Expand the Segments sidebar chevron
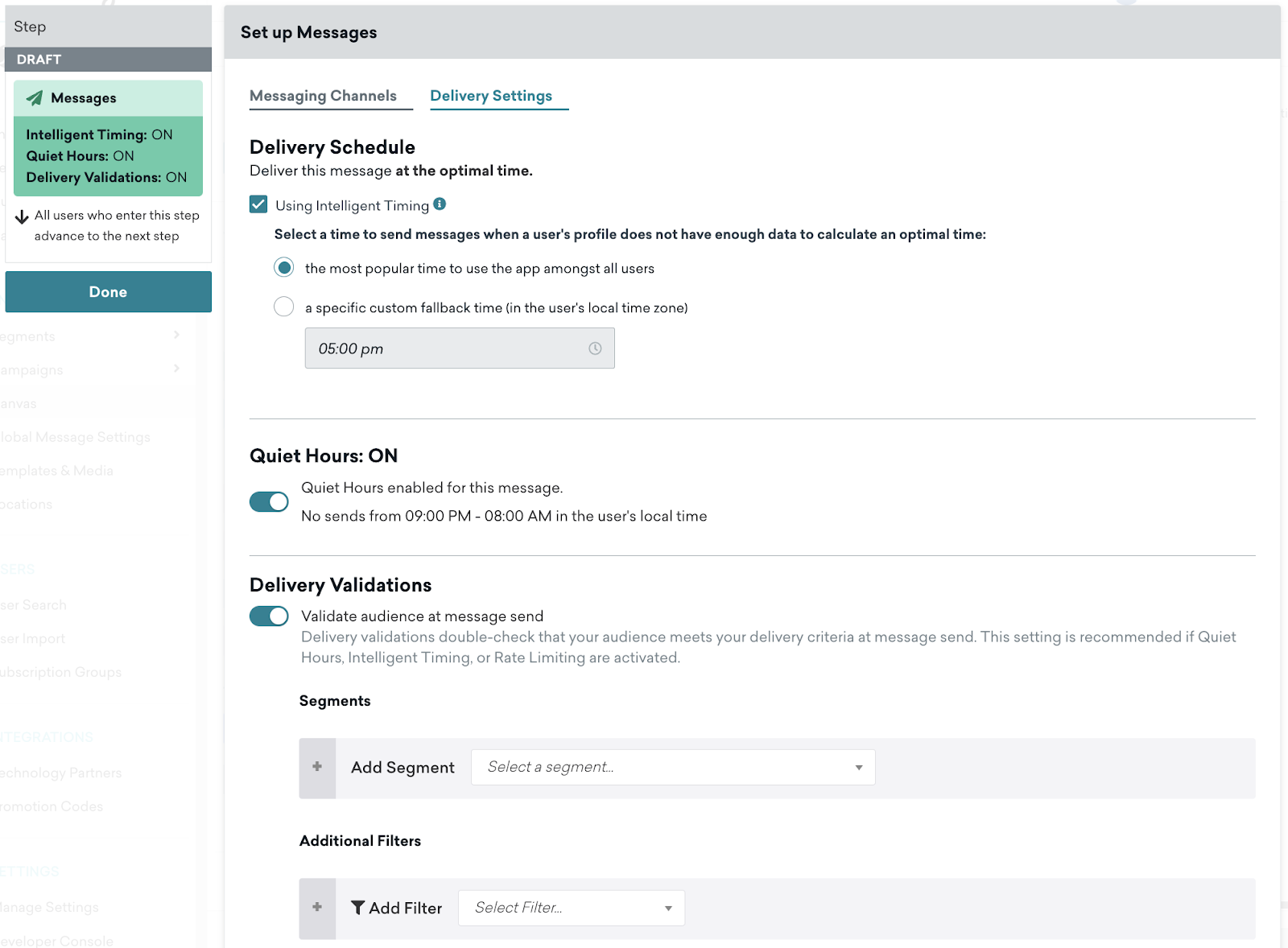The width and height of the screenshot is (1288, 948). (x=176, y=335)
